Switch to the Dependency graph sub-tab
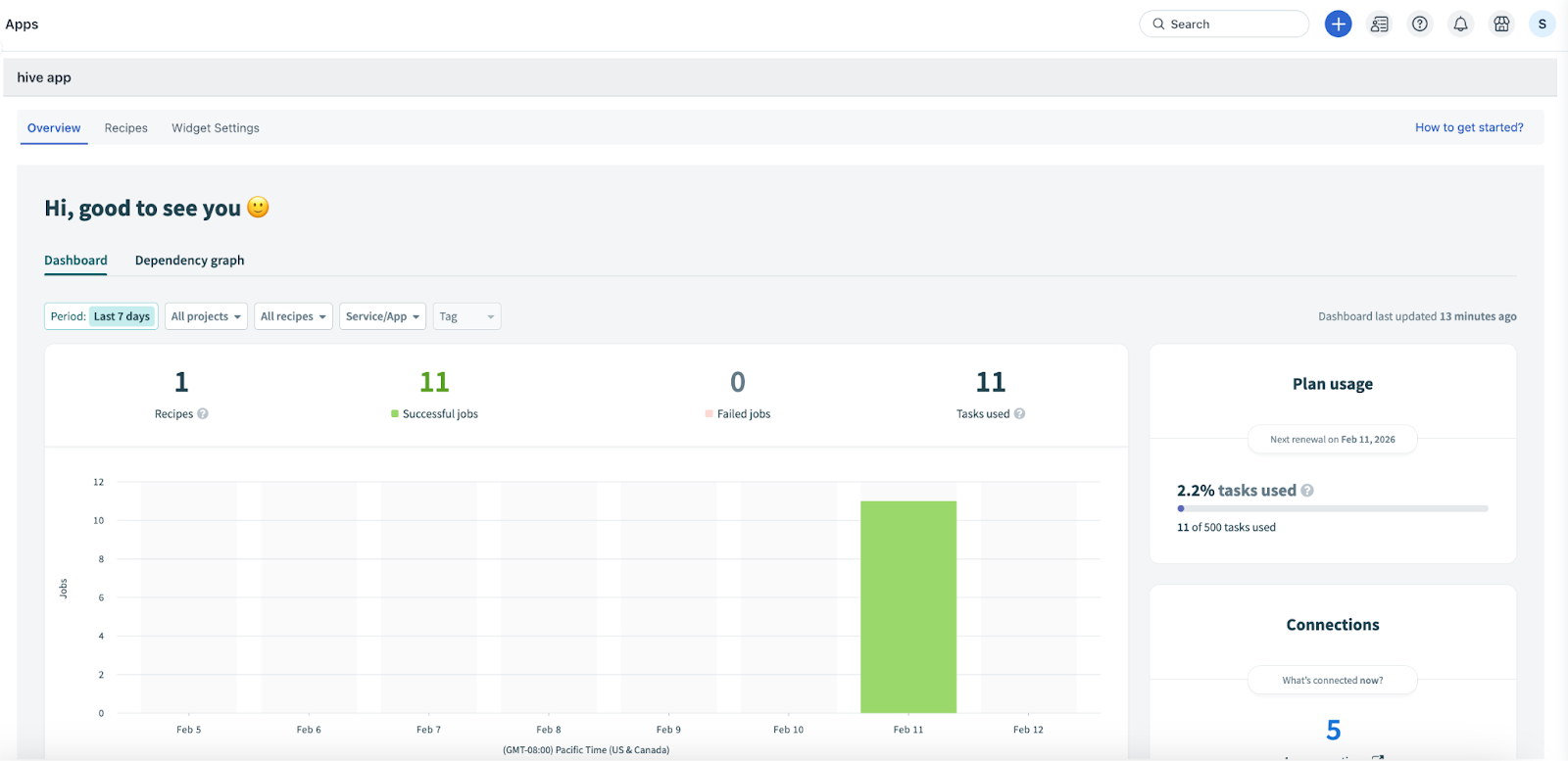This screenshot has height=761, width=1568. tap(189, 261)
